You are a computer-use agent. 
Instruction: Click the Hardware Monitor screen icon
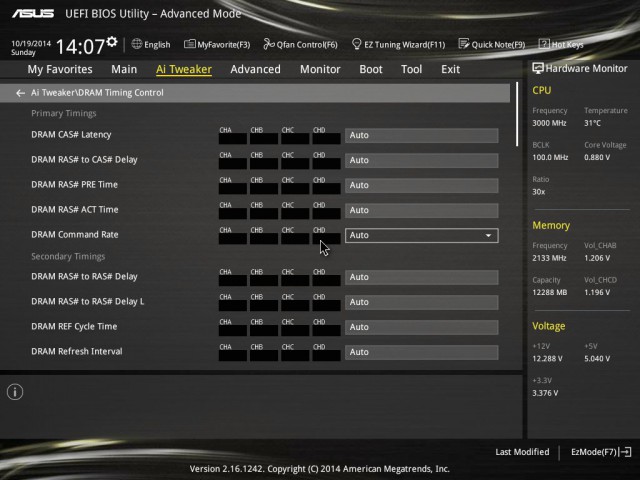pyautogui.click(x=538, y=69)
